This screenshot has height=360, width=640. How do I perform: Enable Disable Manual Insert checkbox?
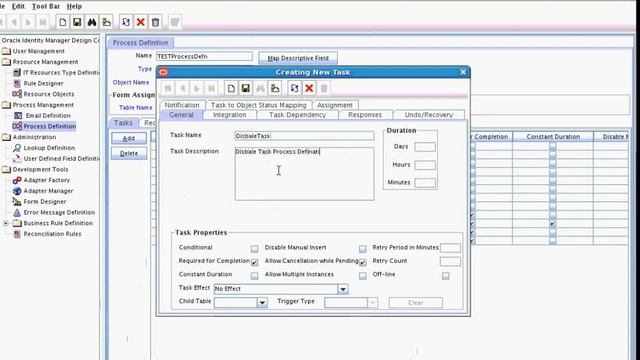362,249
